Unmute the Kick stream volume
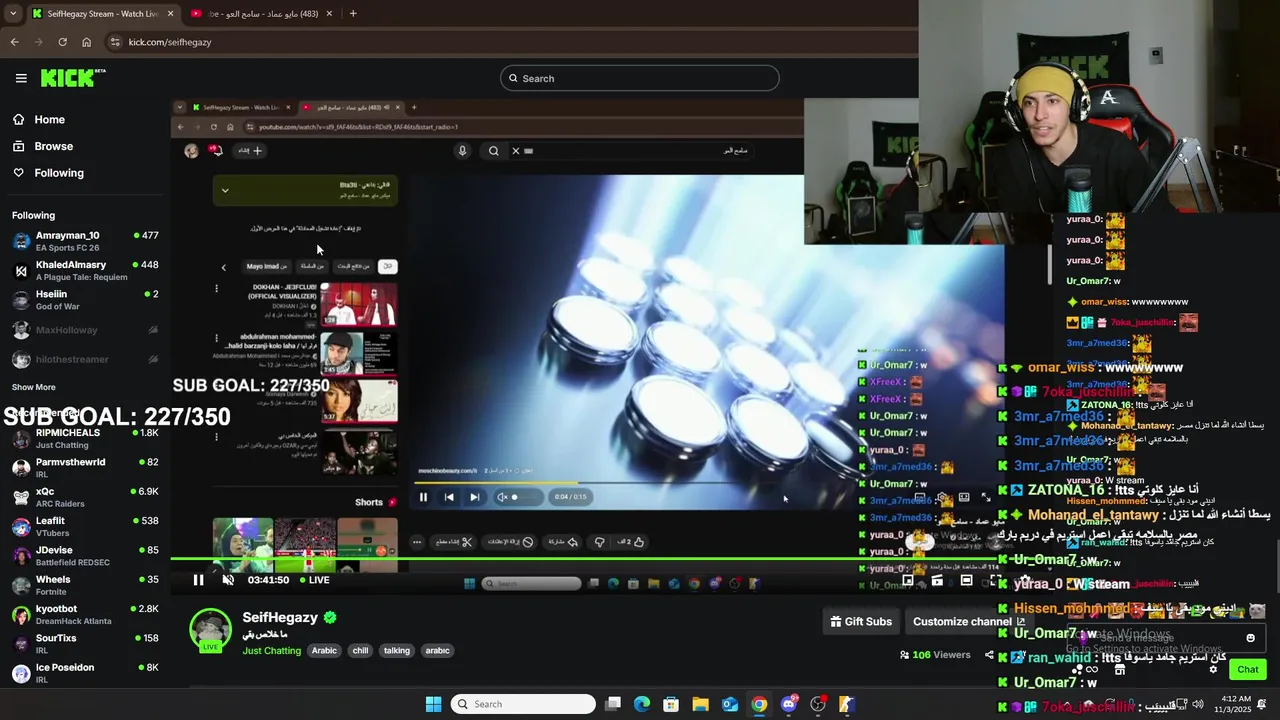Image resolution: width=1280 pixels, height=720 pixels. [x=228, y=580]
